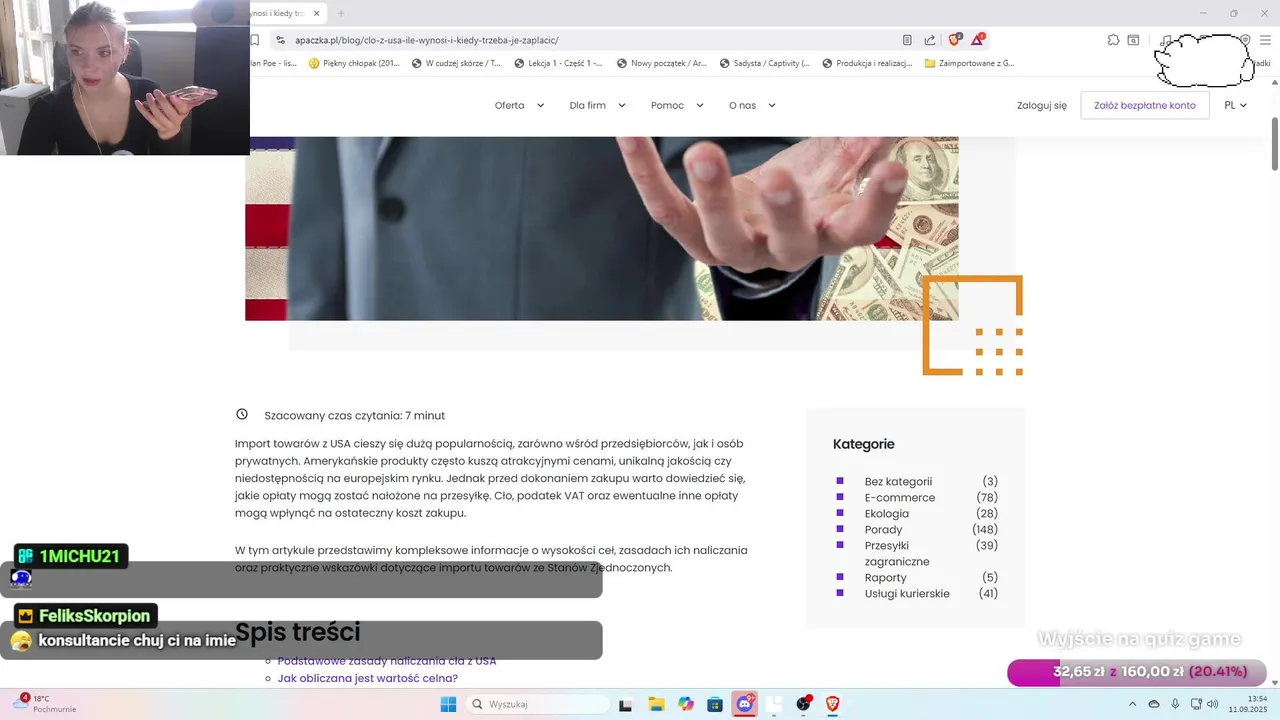Open the Brave Rewards triangle icon
The height and width of the screenshot is (720, 1280).
point(978,40)
